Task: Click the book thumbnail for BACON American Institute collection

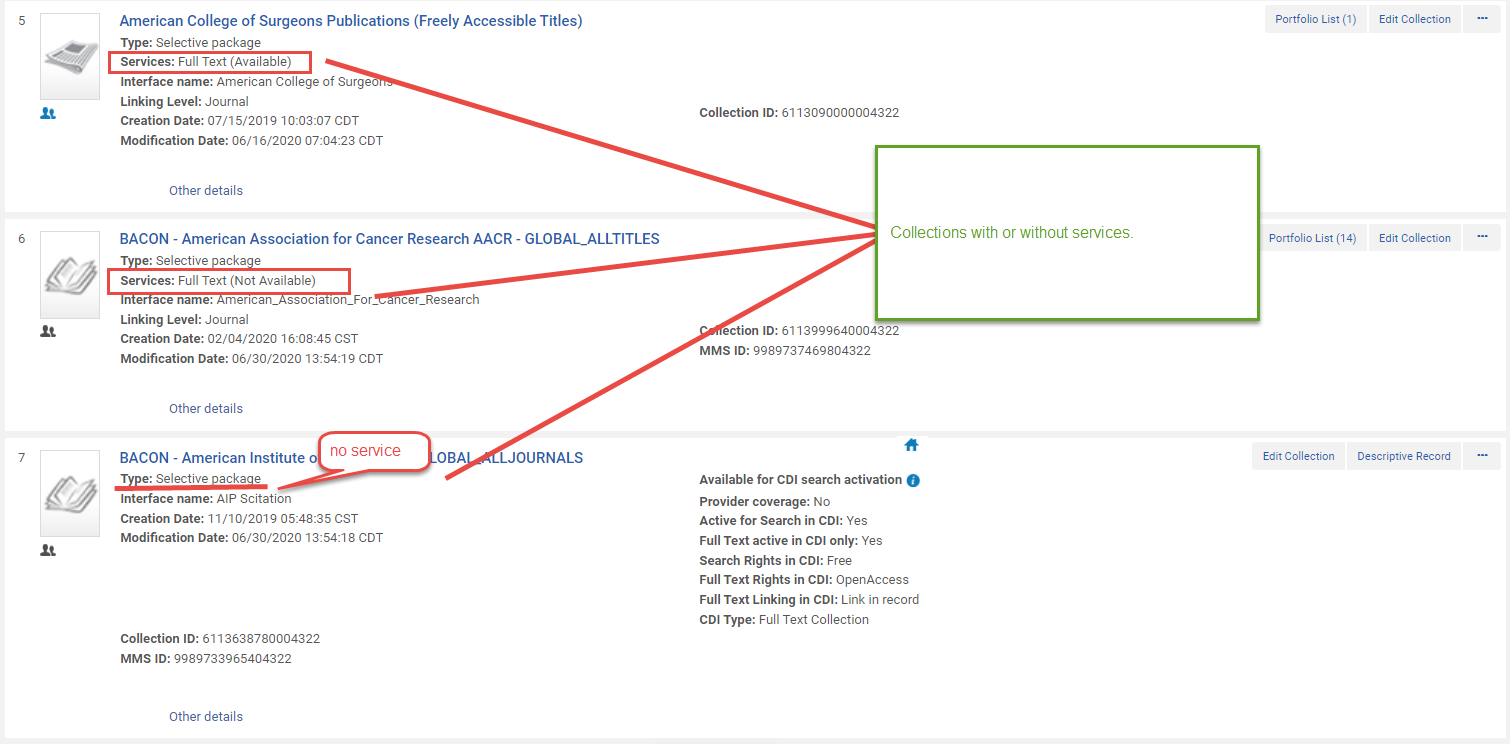Action: 70,493
